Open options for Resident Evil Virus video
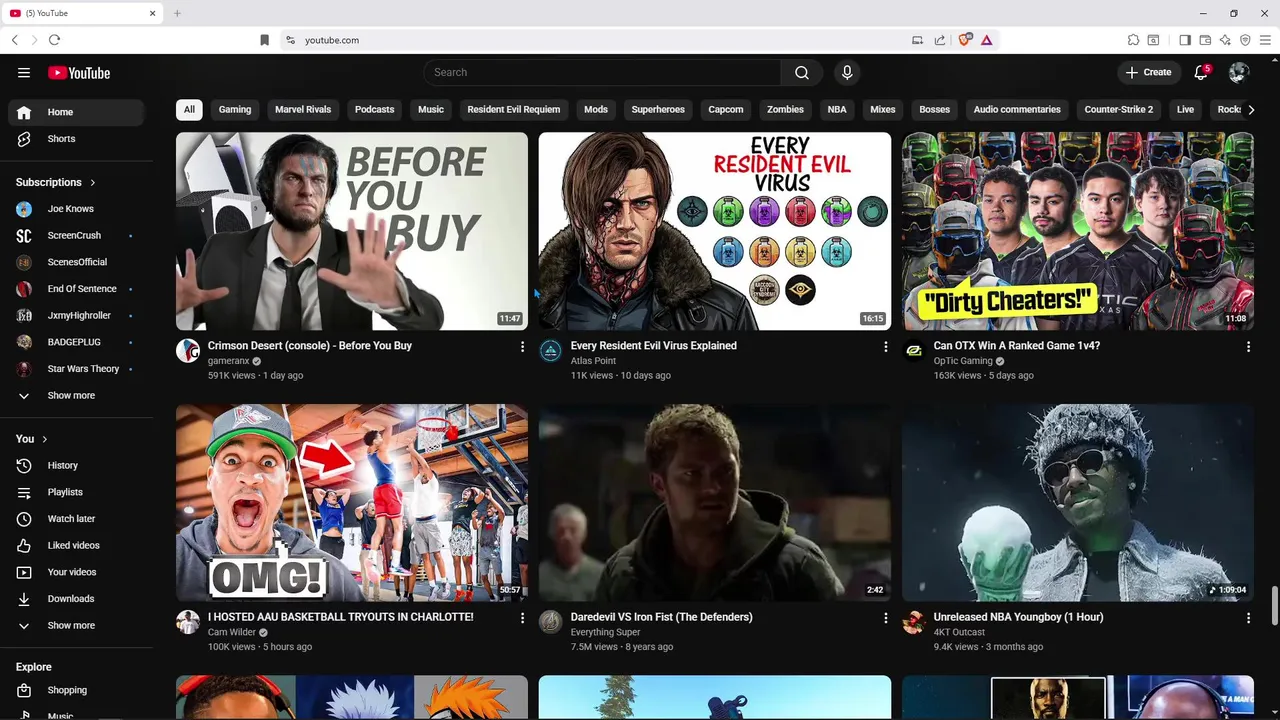 [885, 347]
